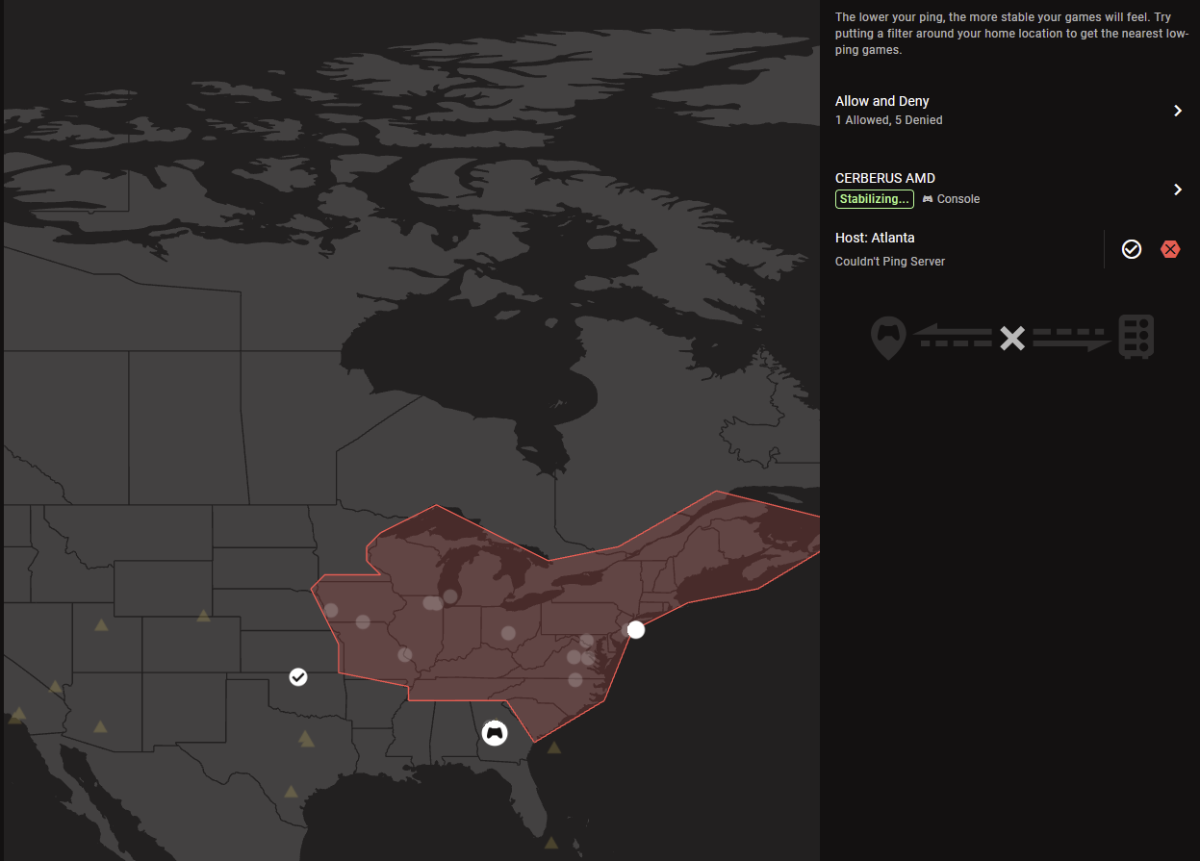
Task: Click the Console gamepad icon
Action: tap(927, 199)
